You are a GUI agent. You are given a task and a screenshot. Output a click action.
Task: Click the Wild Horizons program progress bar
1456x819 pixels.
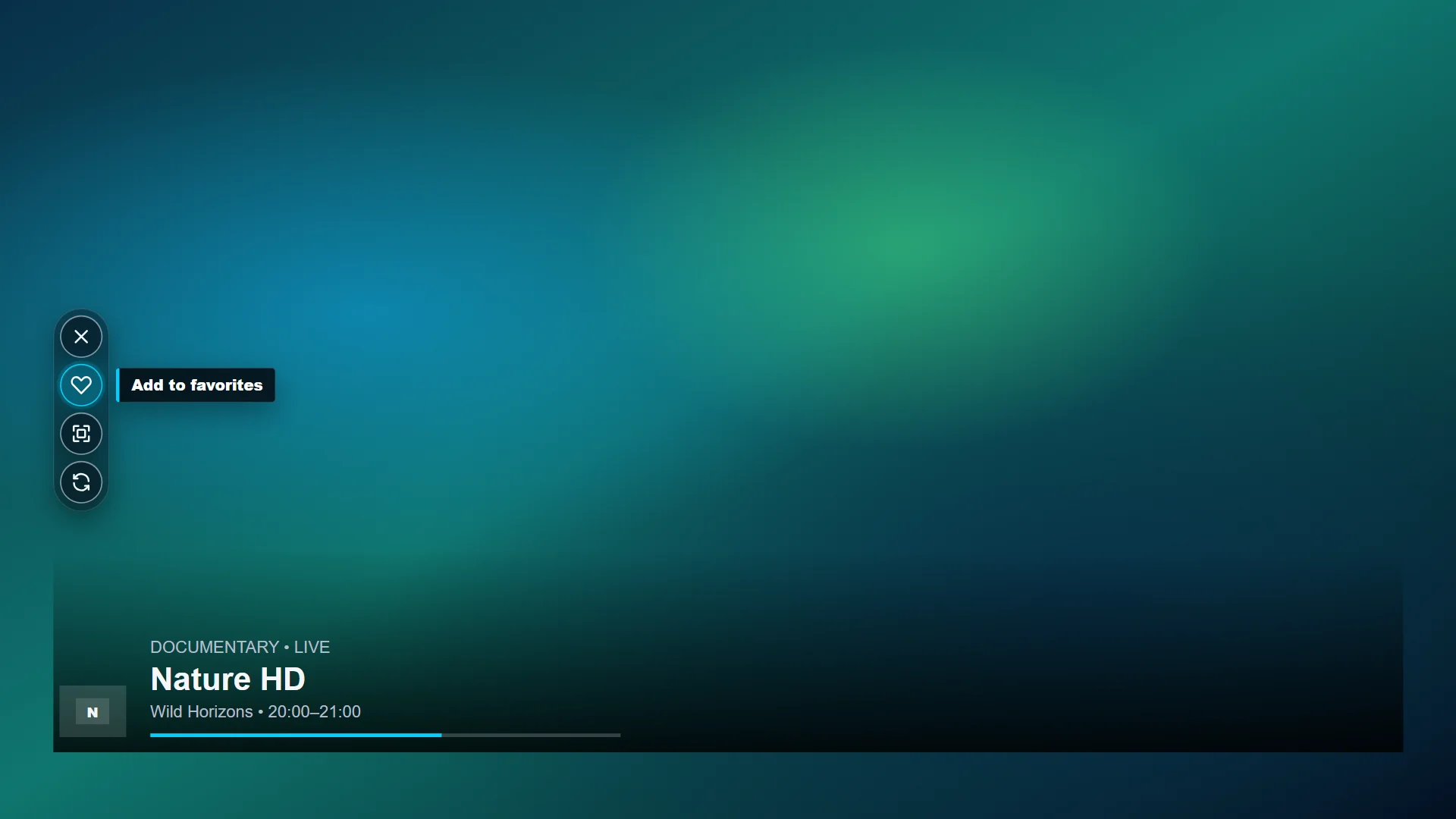point(385,735)
